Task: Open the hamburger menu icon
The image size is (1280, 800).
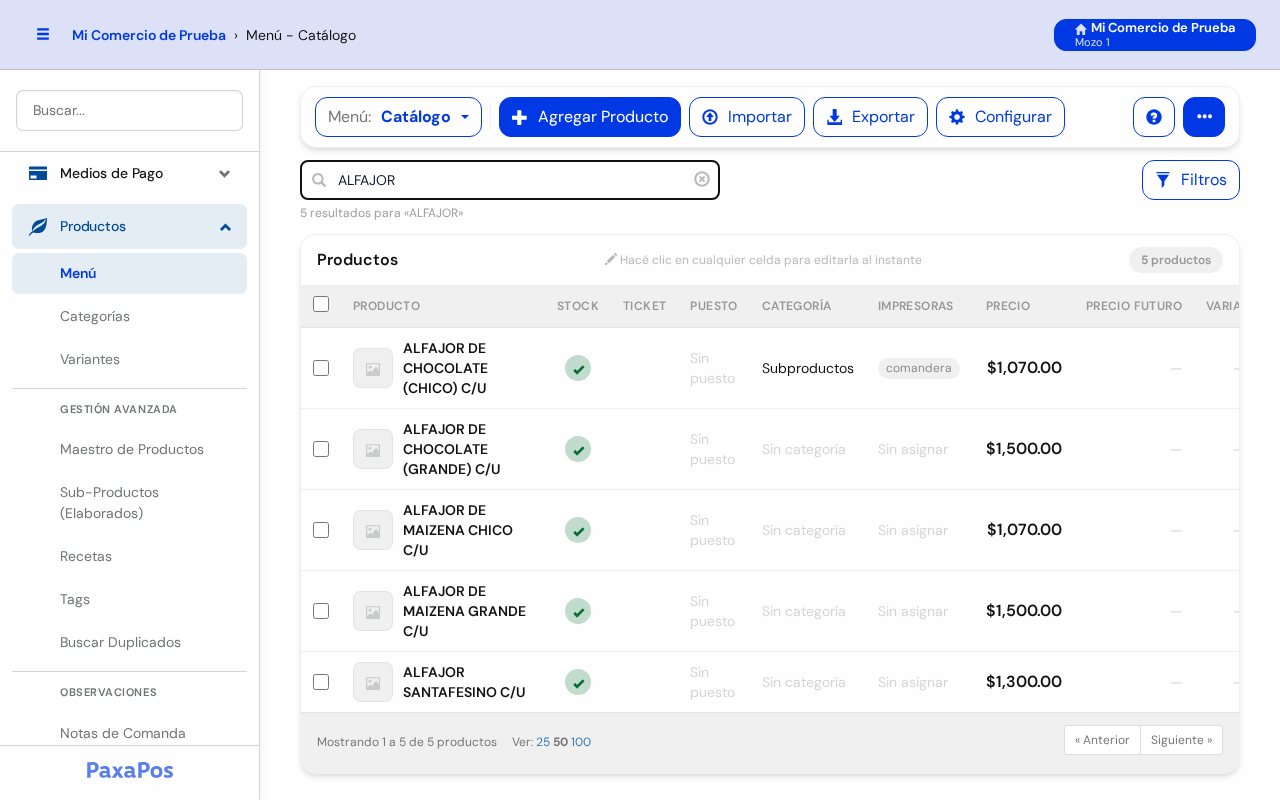Action: point(43,34)
